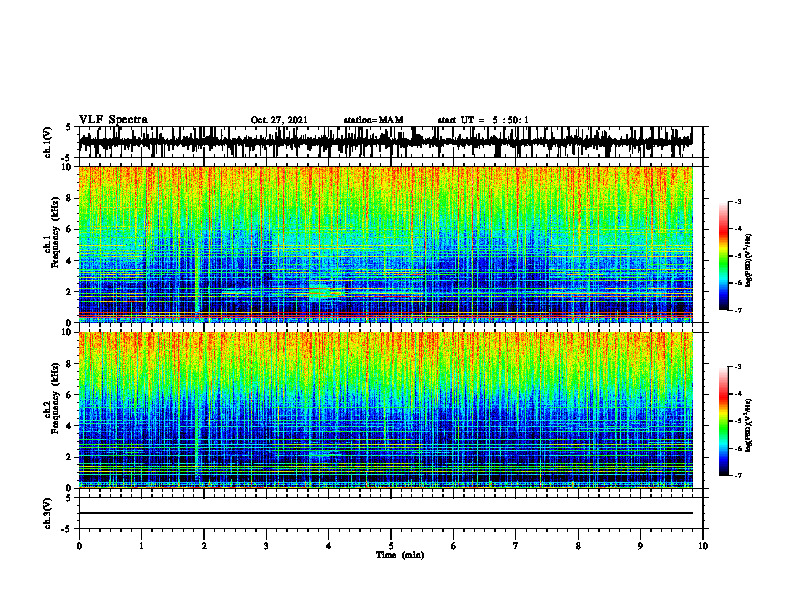Click time axis tick label "3"

click(266, 546)
